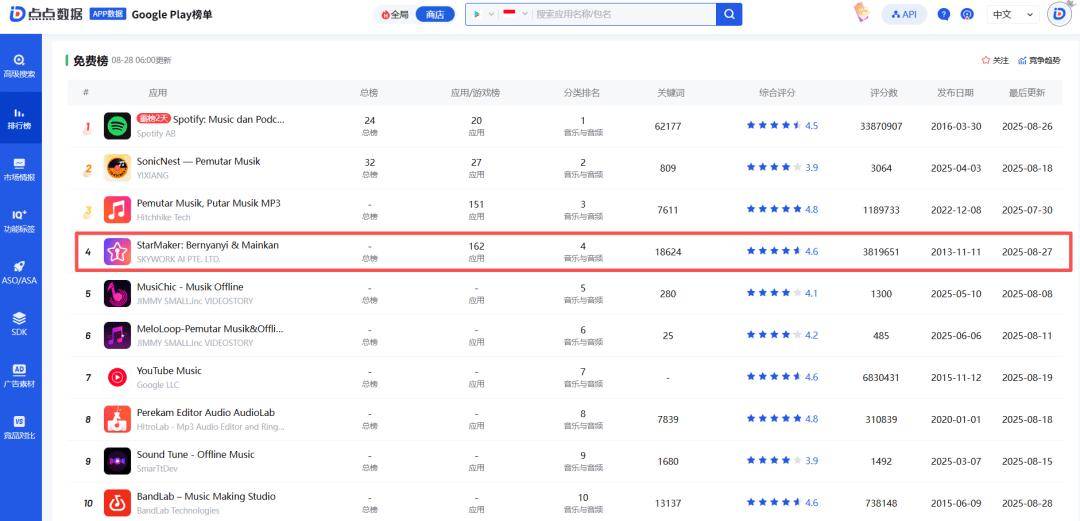Click the Perekam Editor Audio AudioLab icon
The height and width of the screenshot is (521, 1080).
pos(117,419)
